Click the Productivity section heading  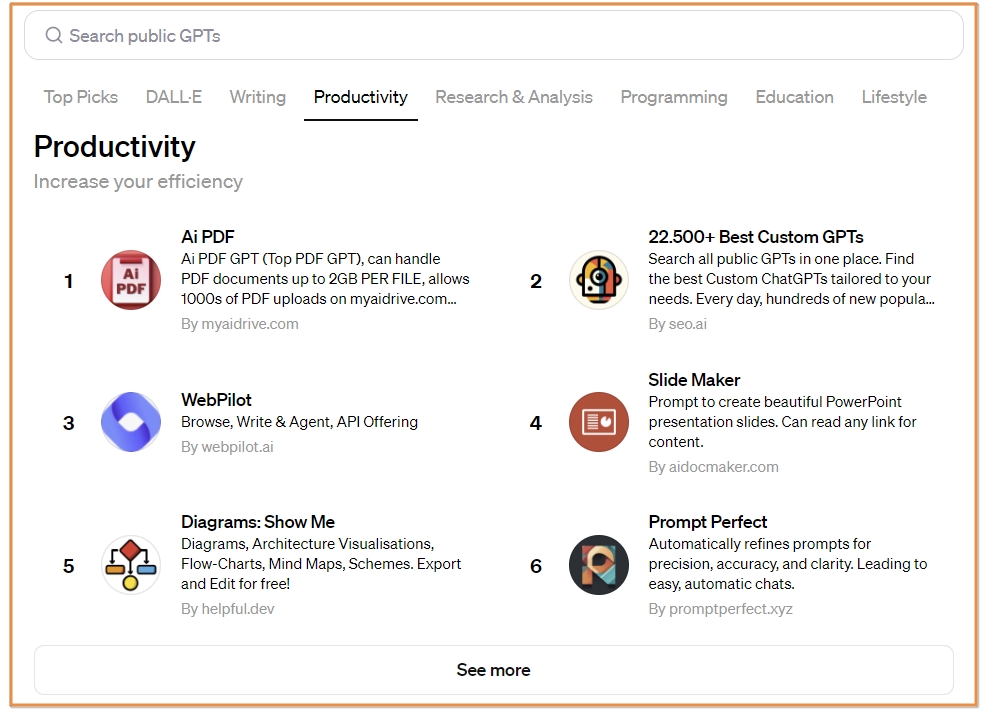tap(114, 147)
